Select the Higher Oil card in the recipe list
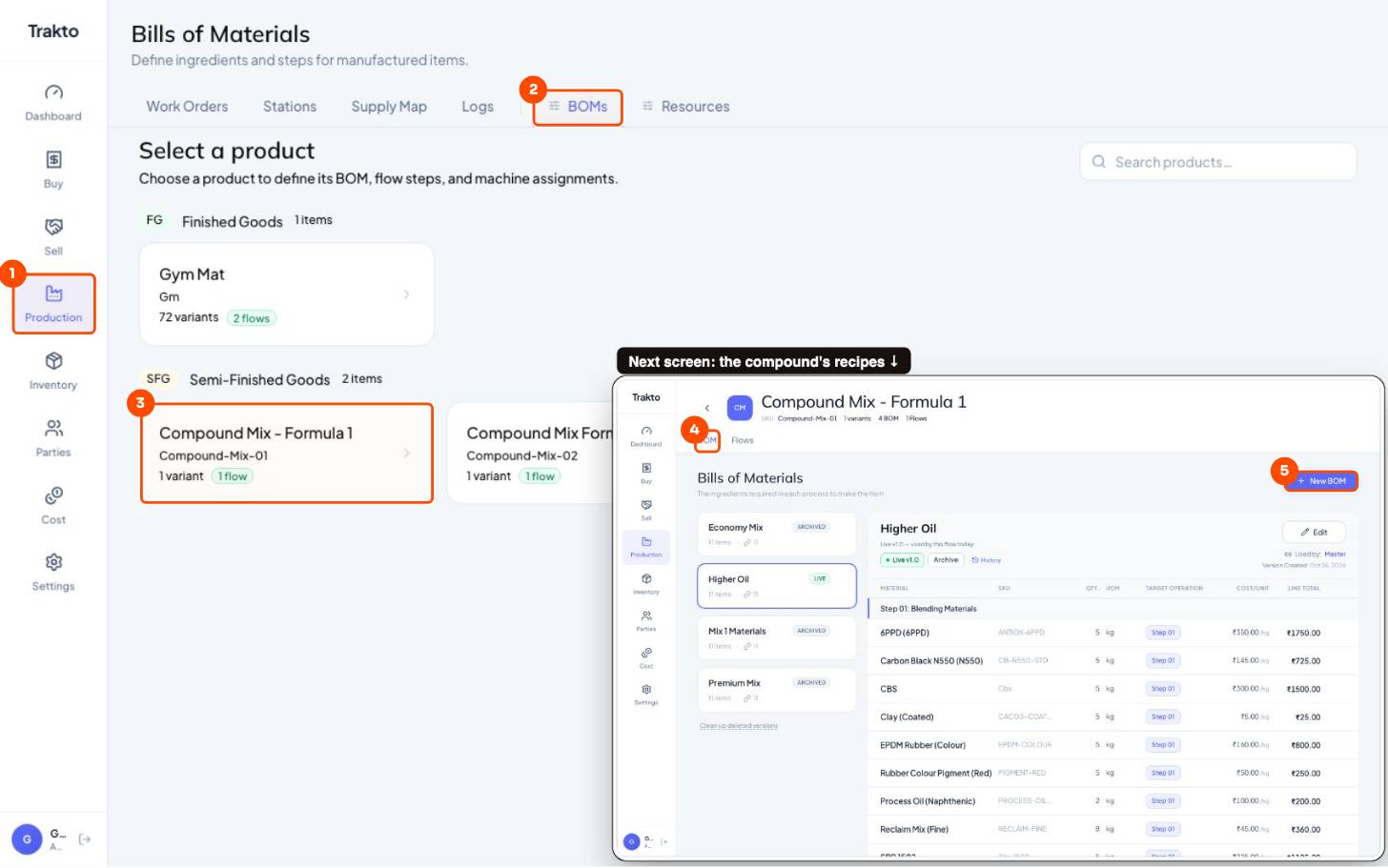 pos(777,586)
